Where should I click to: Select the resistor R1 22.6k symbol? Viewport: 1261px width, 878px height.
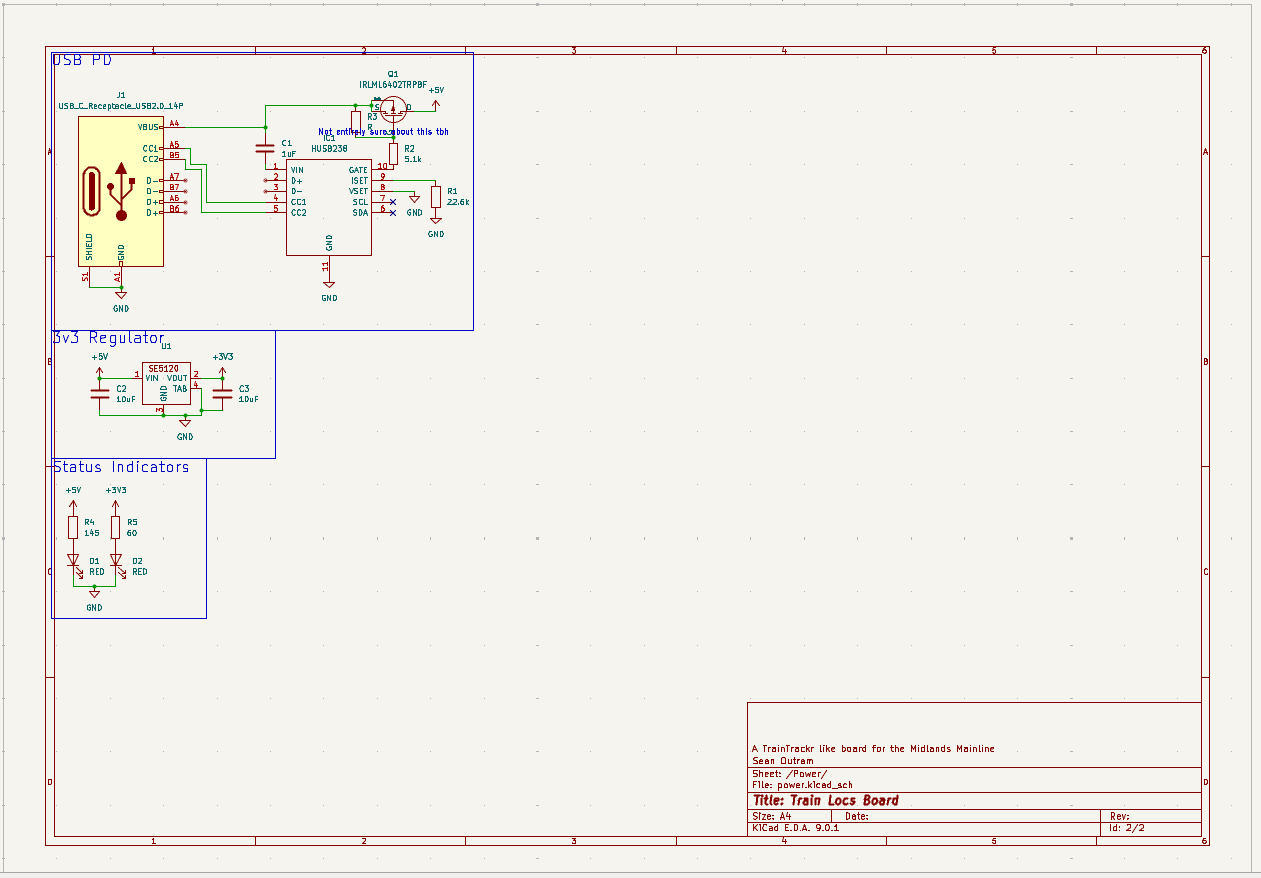pos(435,197)
